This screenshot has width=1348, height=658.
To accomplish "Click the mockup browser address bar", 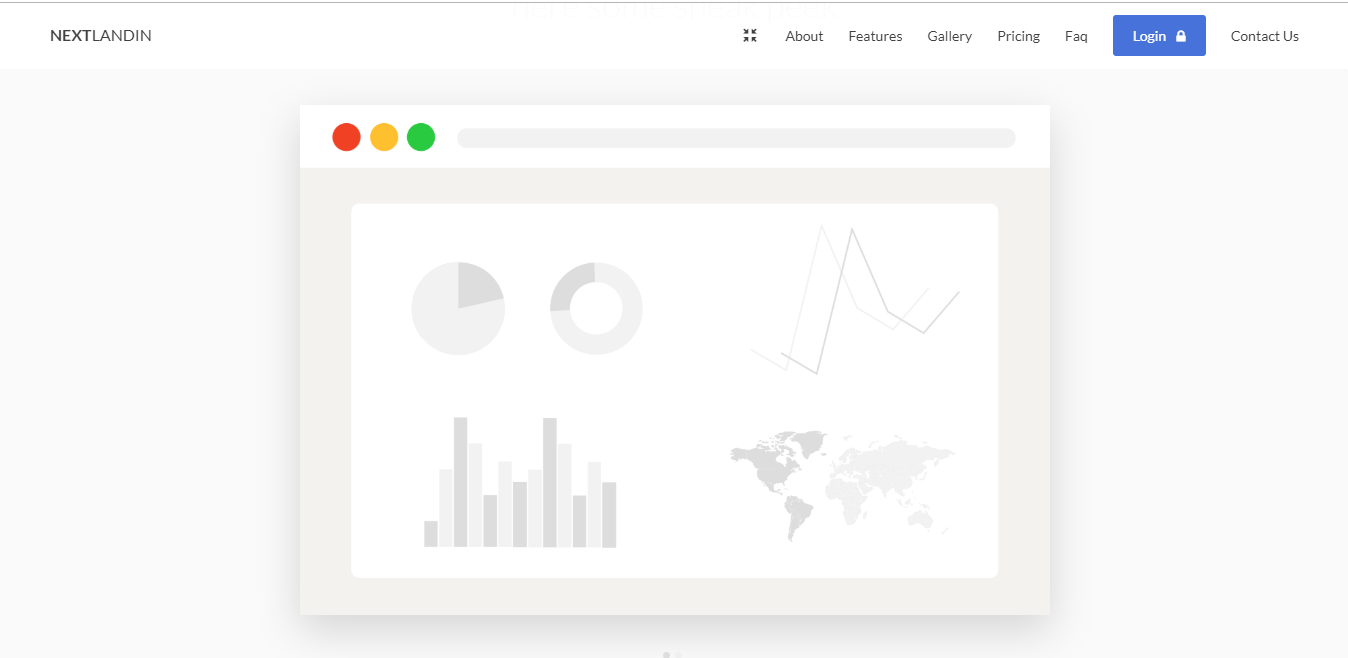I will pos(736,138).
